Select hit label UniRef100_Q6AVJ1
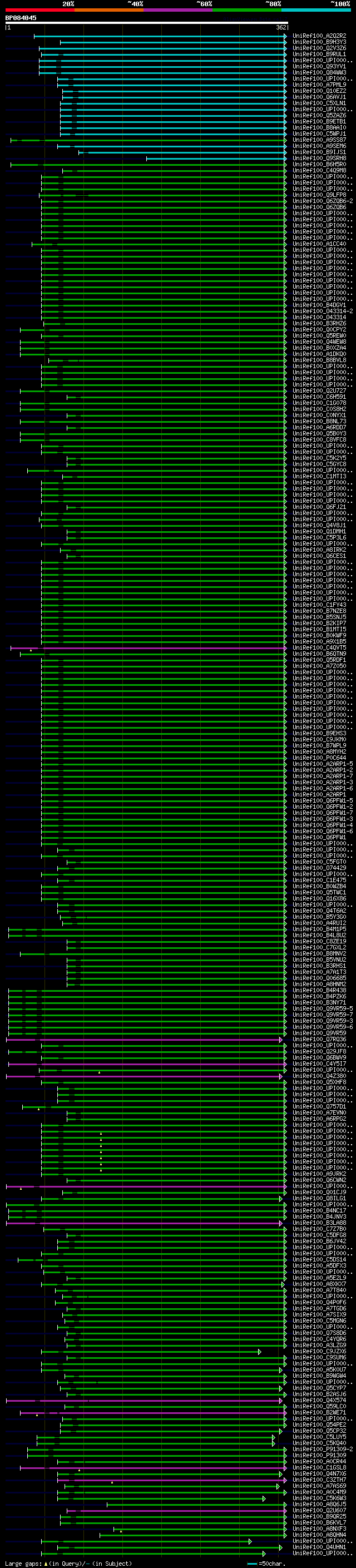356x1568 pixels. click(x=319, y=97)
